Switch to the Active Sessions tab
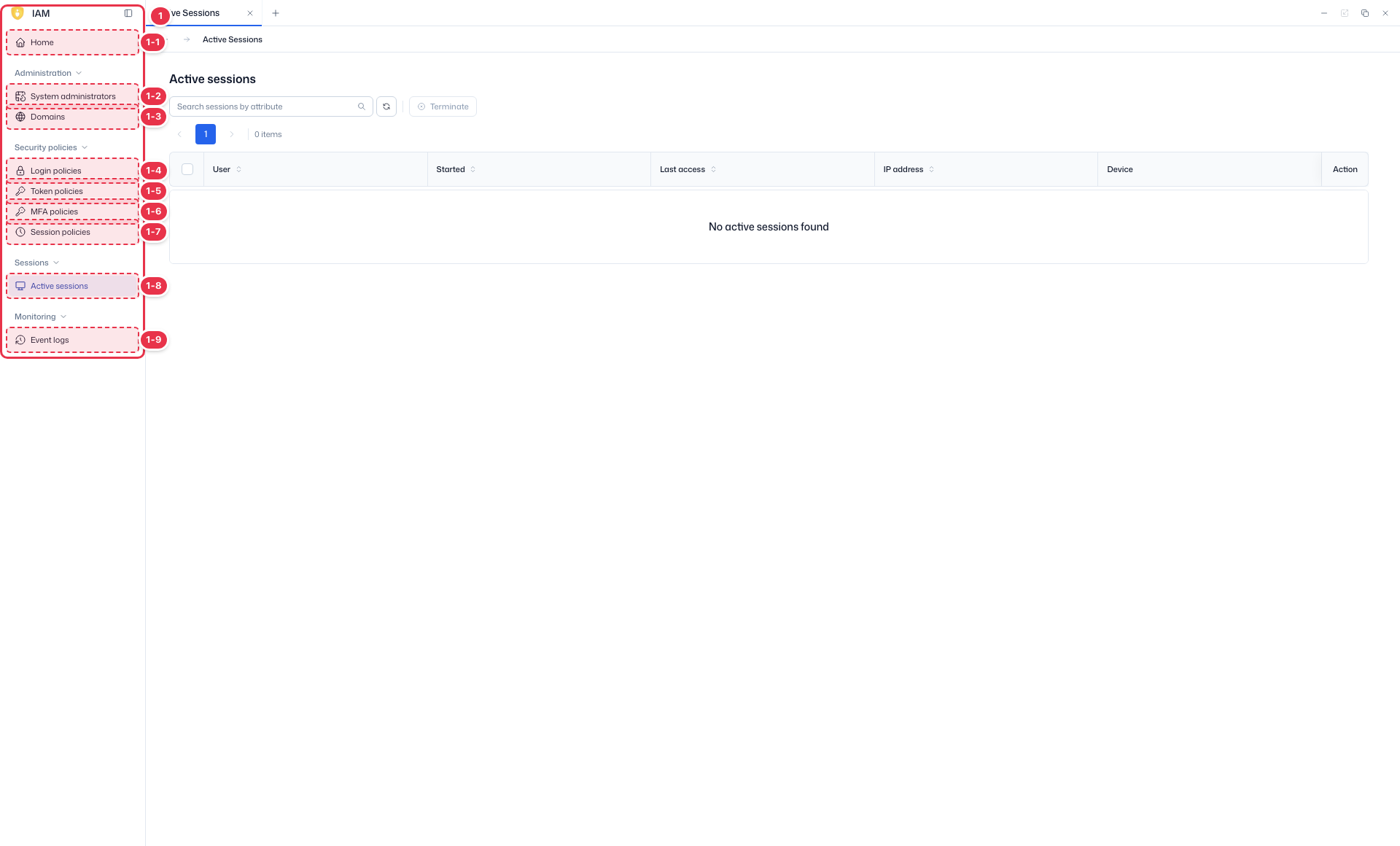Viewport: 1400px width, 846px height. coord(203,13)
